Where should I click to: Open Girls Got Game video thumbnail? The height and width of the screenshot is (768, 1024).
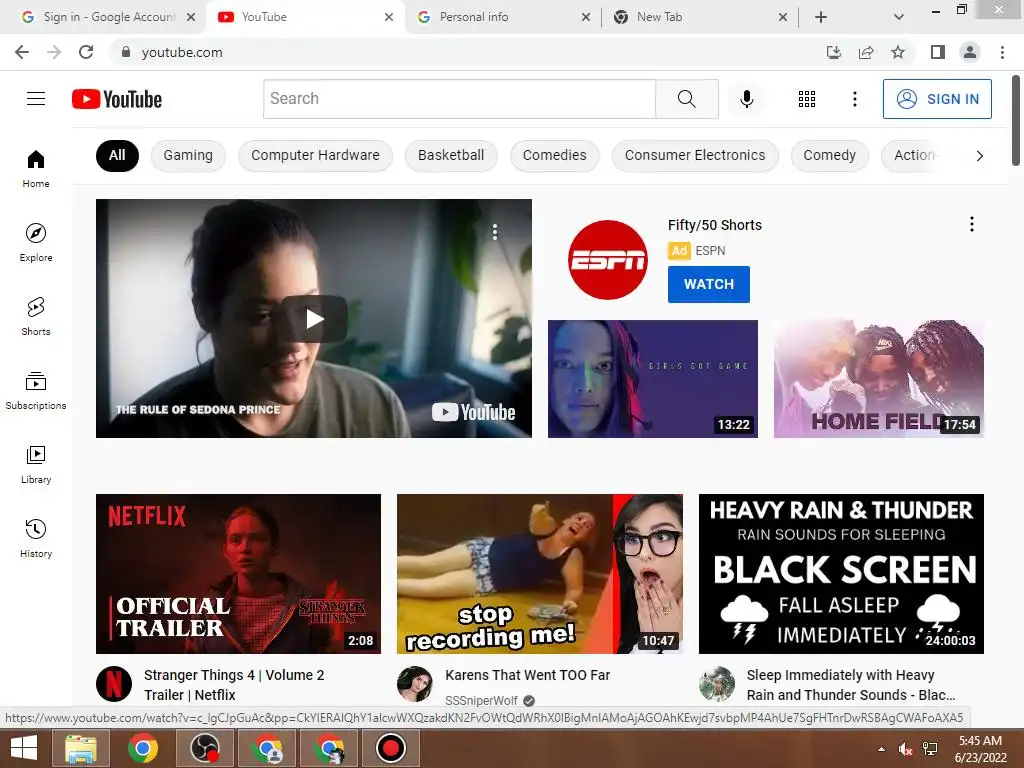coord(652,379)
